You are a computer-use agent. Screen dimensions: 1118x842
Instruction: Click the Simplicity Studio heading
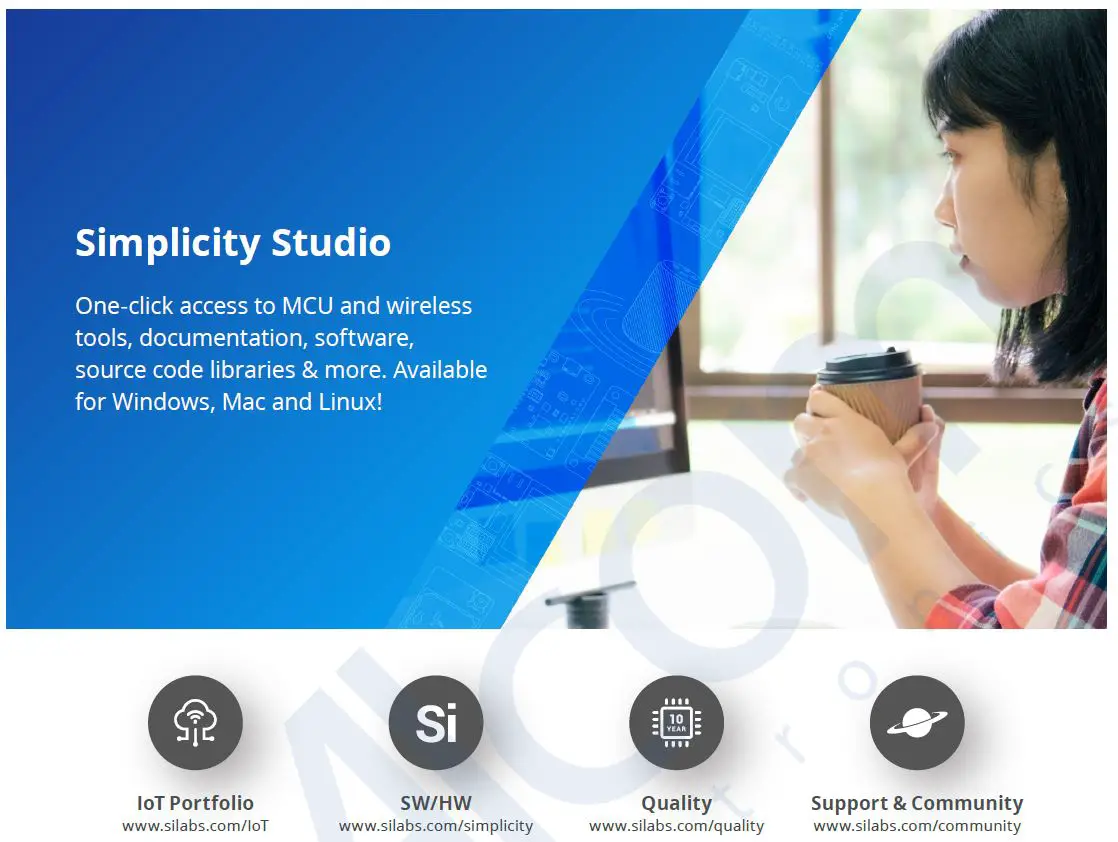[x=233, y=242]
